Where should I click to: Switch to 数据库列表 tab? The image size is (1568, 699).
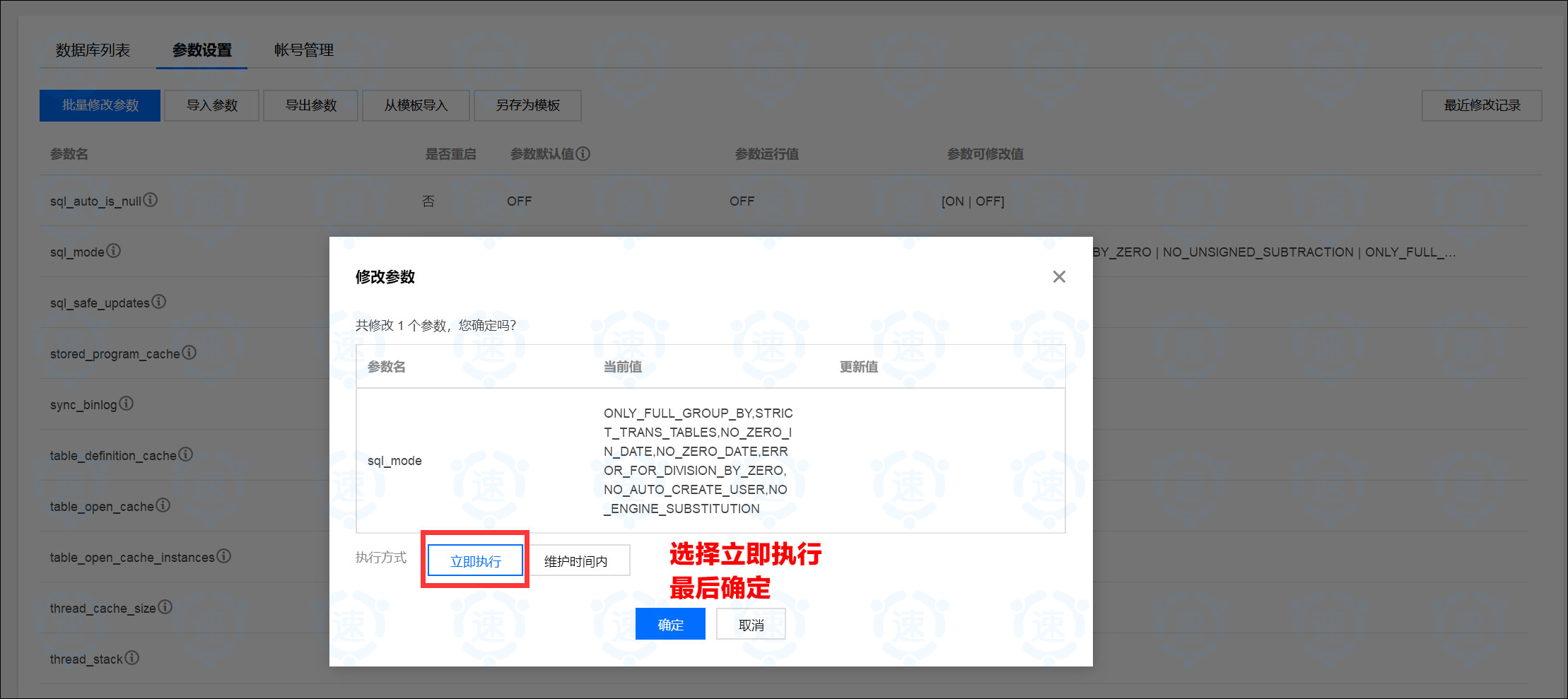pos(93,50)
